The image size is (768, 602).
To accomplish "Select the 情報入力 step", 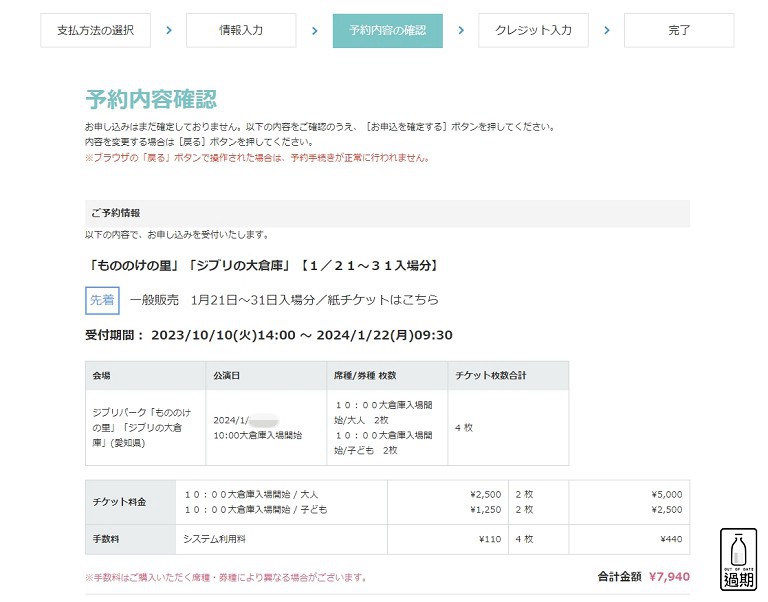I will 241,30.
